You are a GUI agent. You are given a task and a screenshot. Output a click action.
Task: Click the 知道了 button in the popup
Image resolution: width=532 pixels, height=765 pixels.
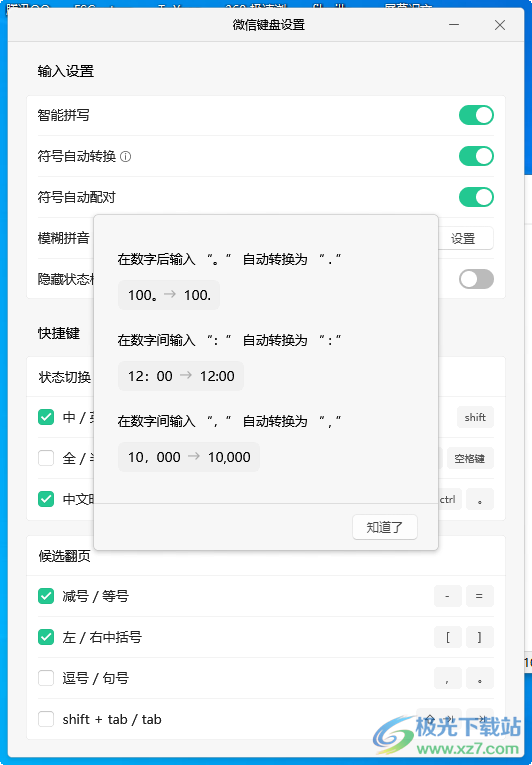385,527
